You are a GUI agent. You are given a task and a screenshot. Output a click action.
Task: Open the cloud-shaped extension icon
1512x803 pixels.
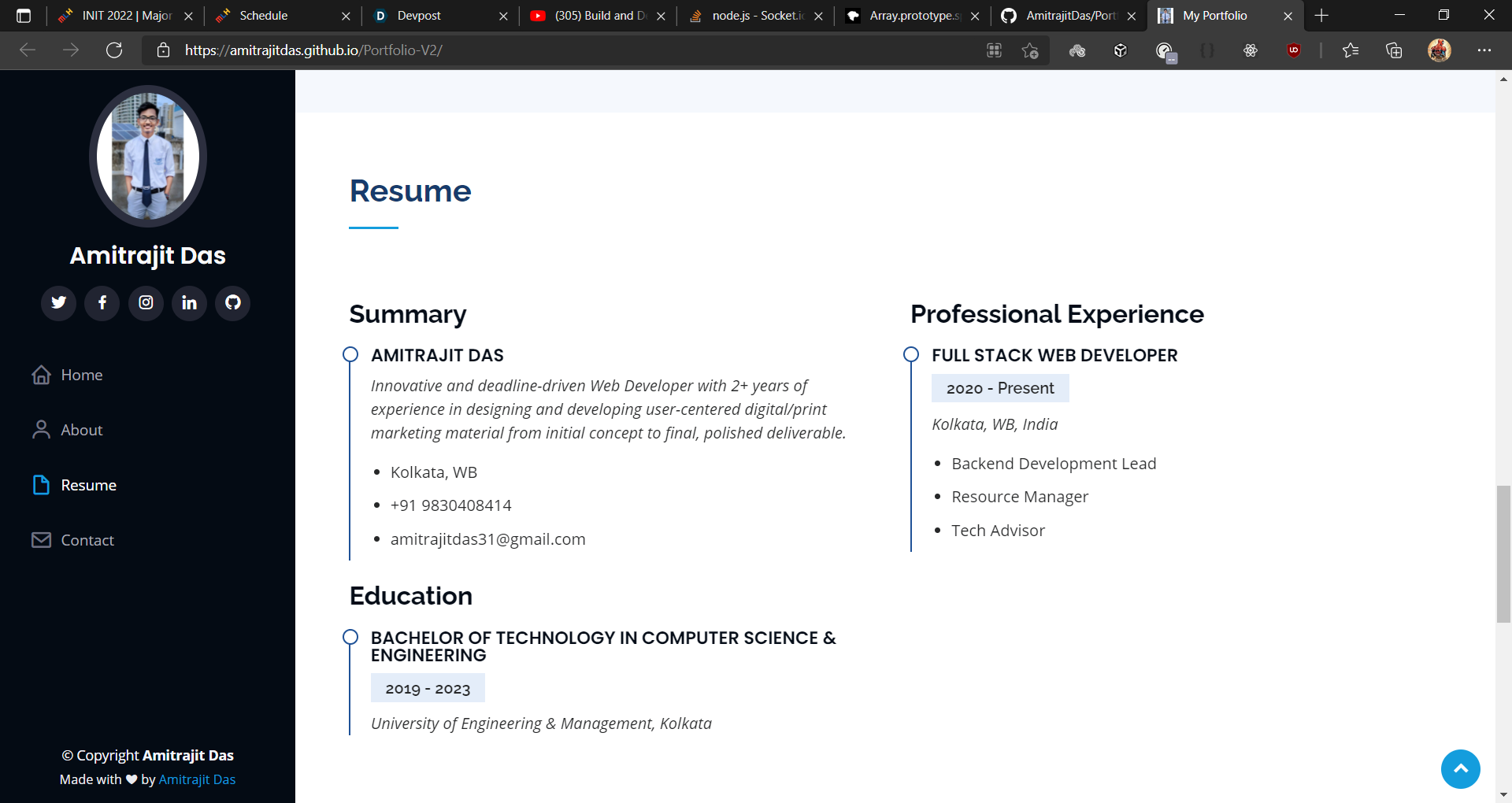(1077, 50)
